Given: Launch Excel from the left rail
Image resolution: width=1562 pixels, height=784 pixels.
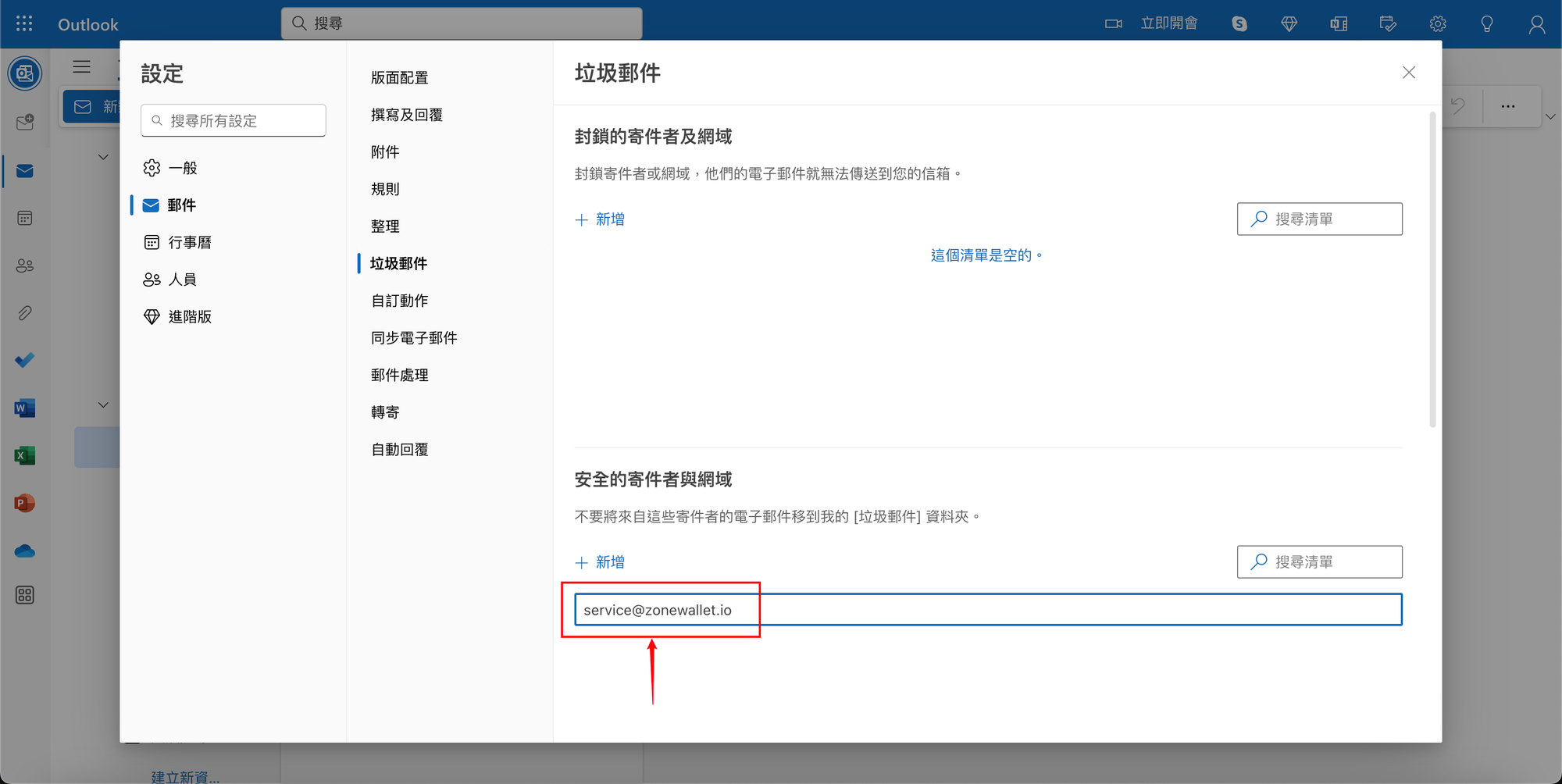Looking at the screenshot, I should (25, 455).
